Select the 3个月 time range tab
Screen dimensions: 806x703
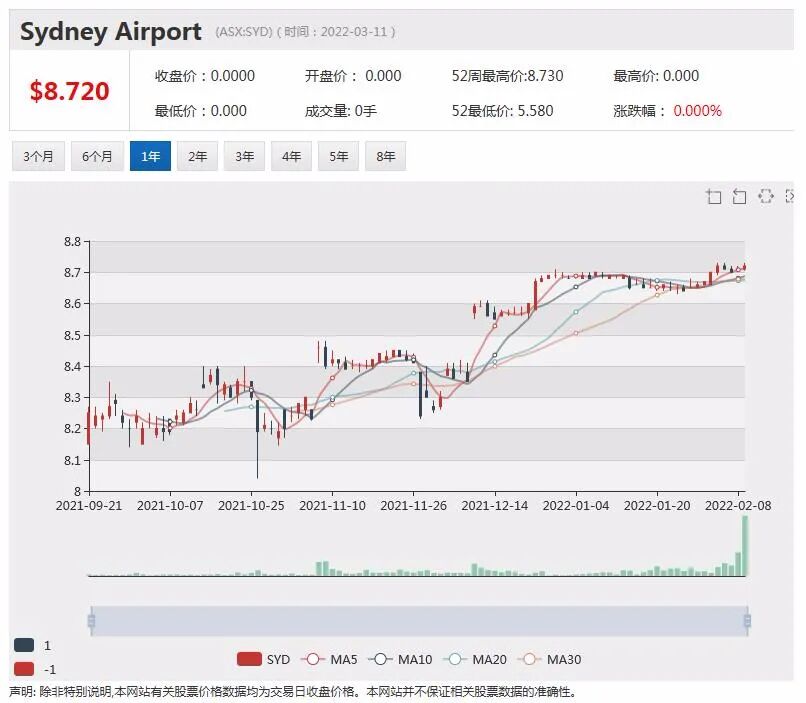click(x=39, y=156)
